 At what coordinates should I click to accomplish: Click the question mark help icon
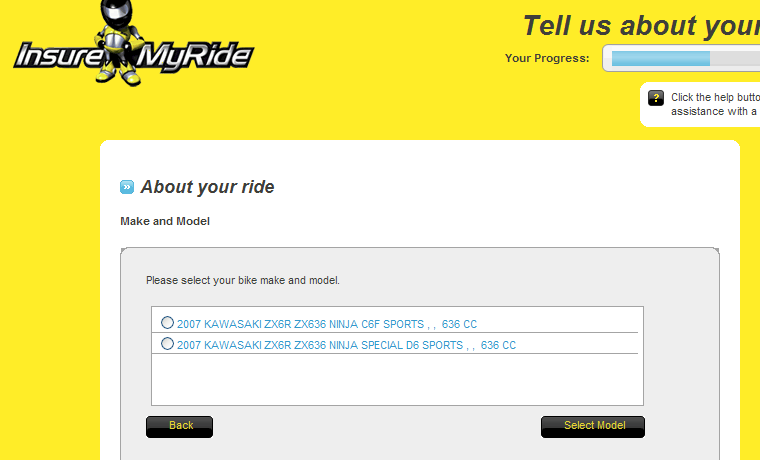[656, 98]
